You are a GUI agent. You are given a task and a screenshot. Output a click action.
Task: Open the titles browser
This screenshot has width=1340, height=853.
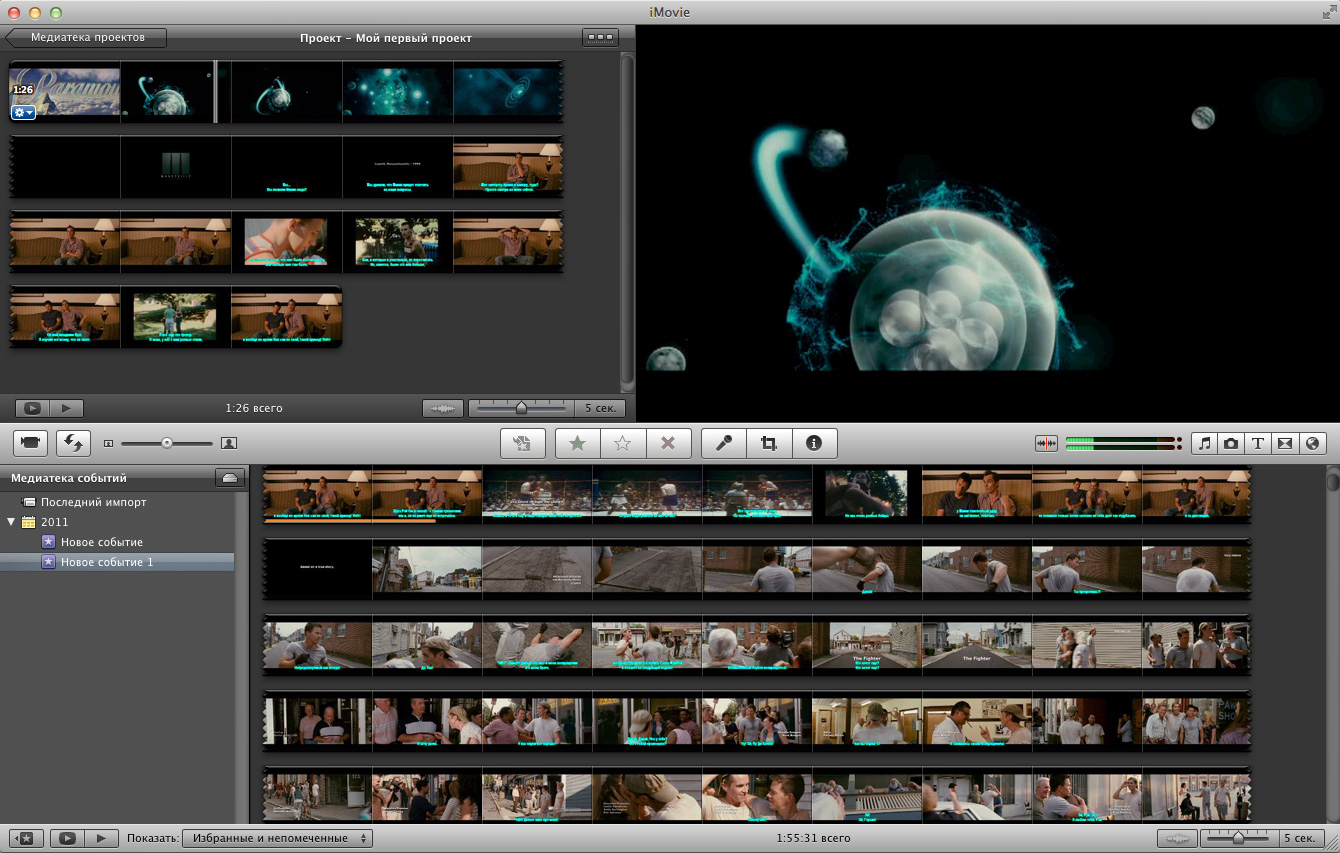pyautogui.click(x=1258, y=443)
